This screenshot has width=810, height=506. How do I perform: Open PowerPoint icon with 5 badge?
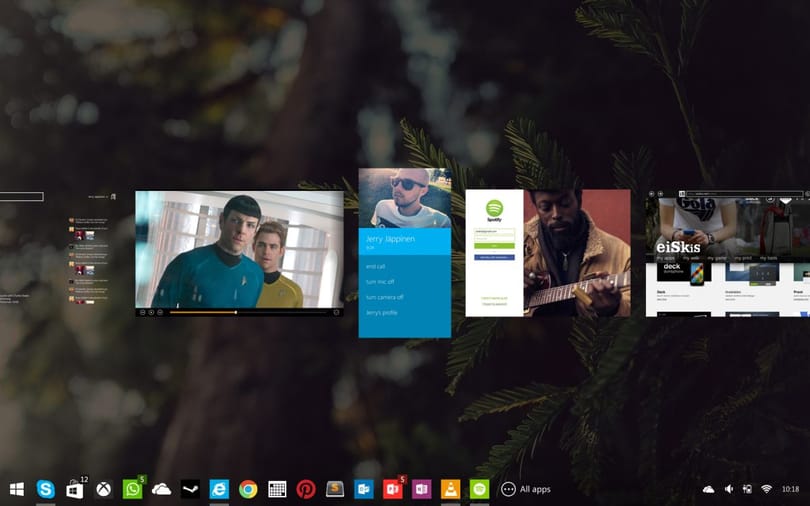tap(393, 489)
